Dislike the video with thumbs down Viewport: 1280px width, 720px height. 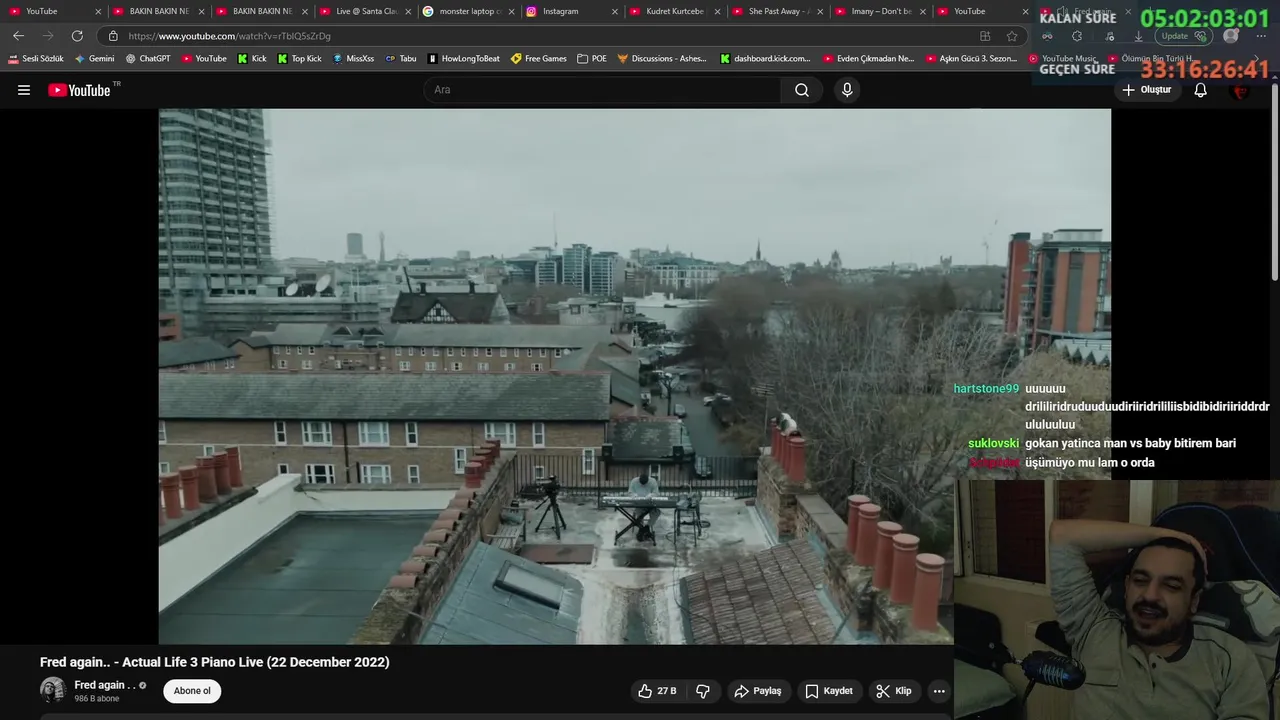coord(703,691)
